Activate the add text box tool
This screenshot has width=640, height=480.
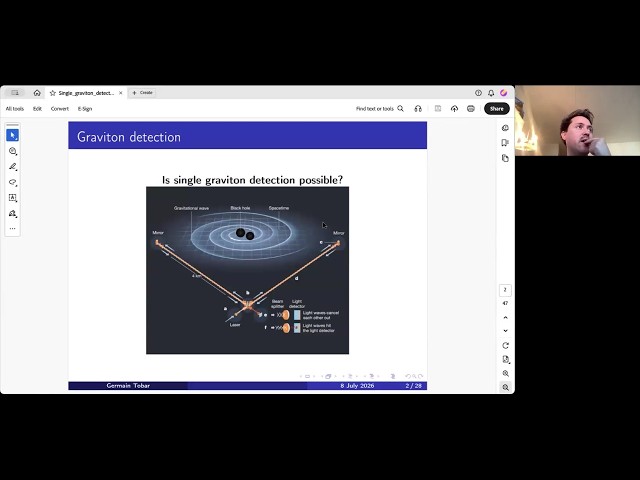coord(12,198)
